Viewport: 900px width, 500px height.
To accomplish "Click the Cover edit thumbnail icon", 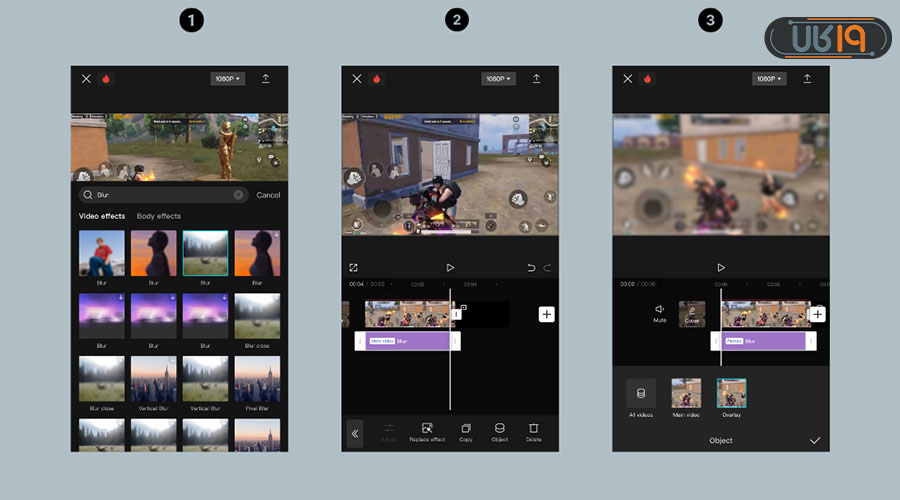I will point(692,314).
